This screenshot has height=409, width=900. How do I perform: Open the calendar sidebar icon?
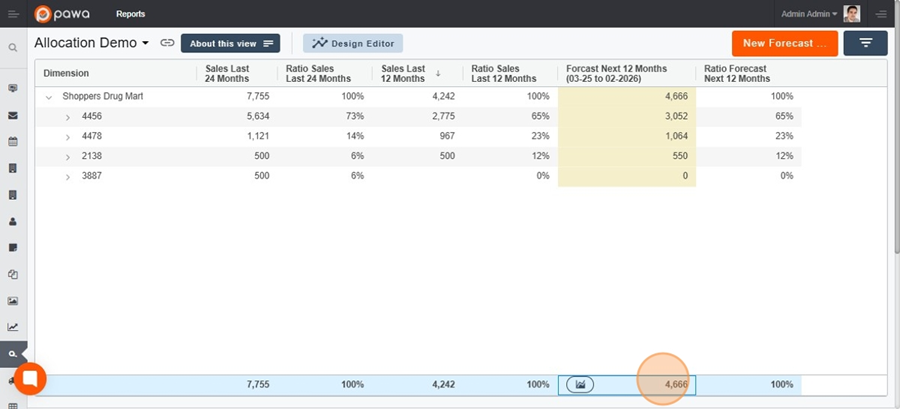[13, 142]
